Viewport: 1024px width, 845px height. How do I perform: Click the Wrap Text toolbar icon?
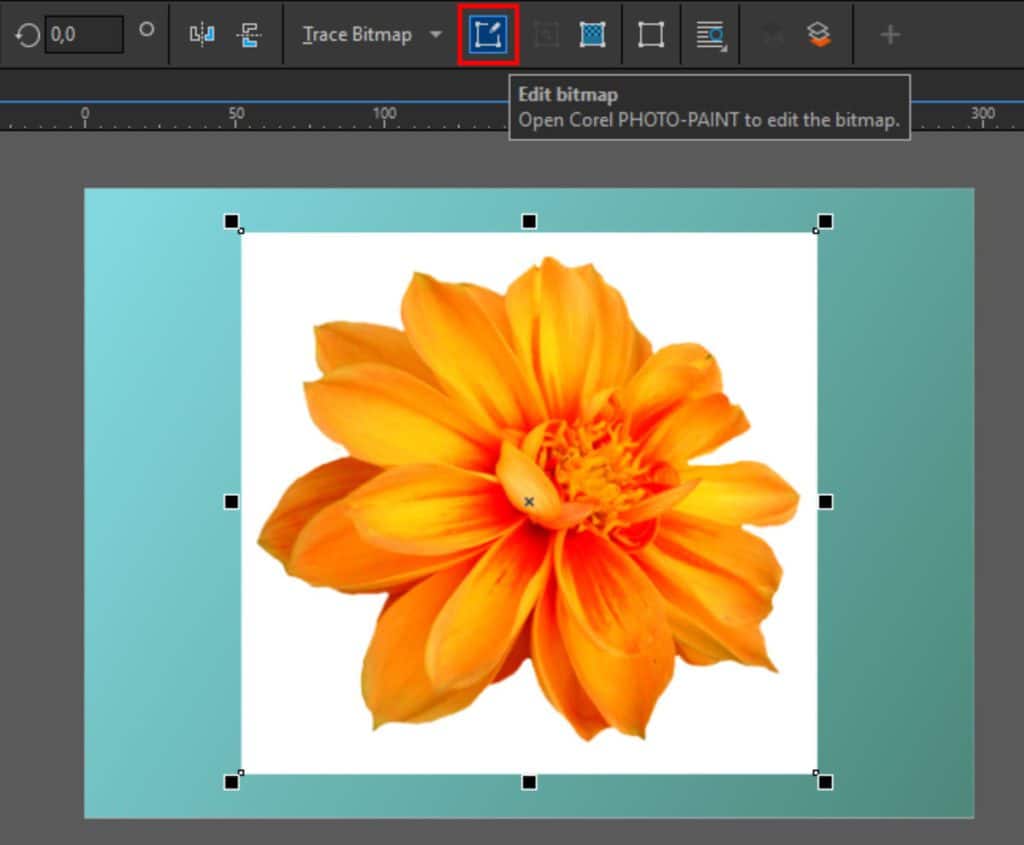pyautogui.click(x=710, y=35)
